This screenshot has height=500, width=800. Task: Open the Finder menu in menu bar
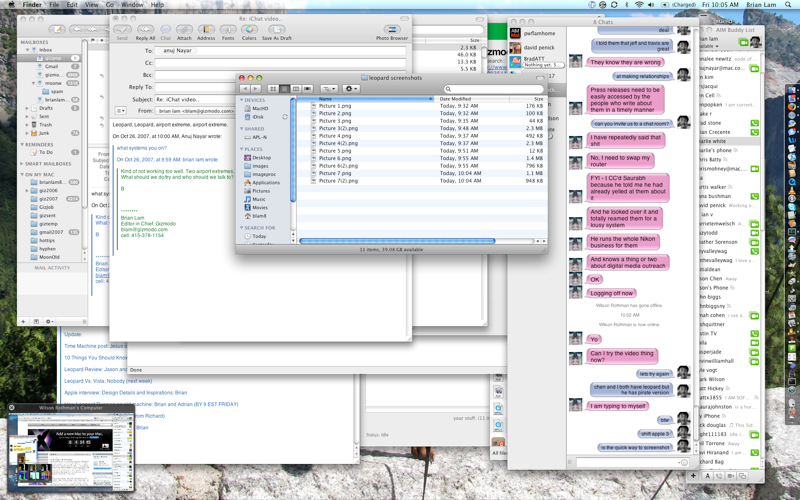point(32,5)
